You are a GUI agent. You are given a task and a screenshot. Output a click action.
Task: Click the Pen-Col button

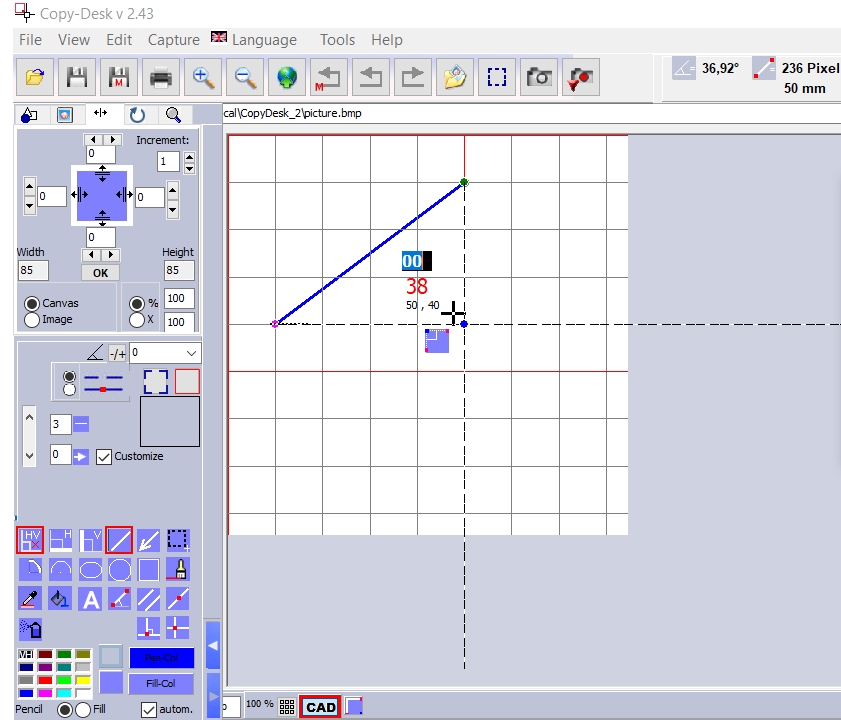pyautogui.click(x=161, y=658)
